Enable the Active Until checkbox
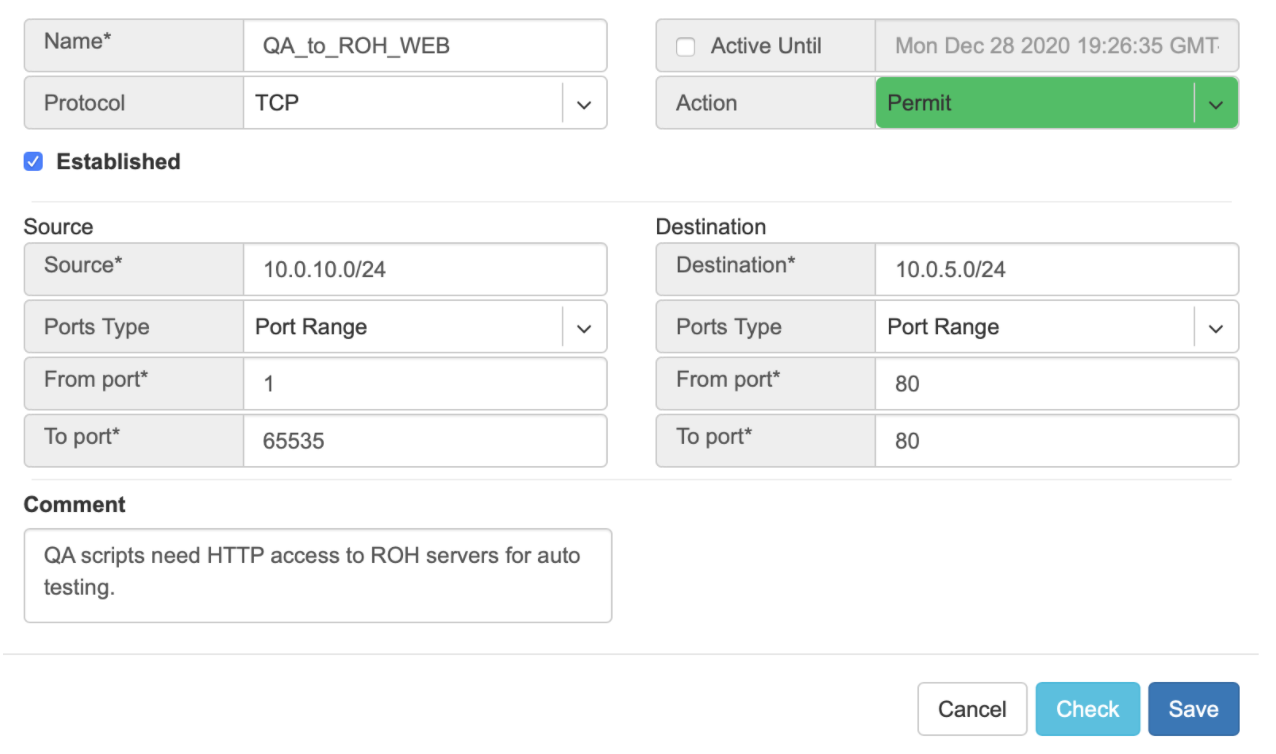Viewport: 1276px width, 754px height. point(685,47)
